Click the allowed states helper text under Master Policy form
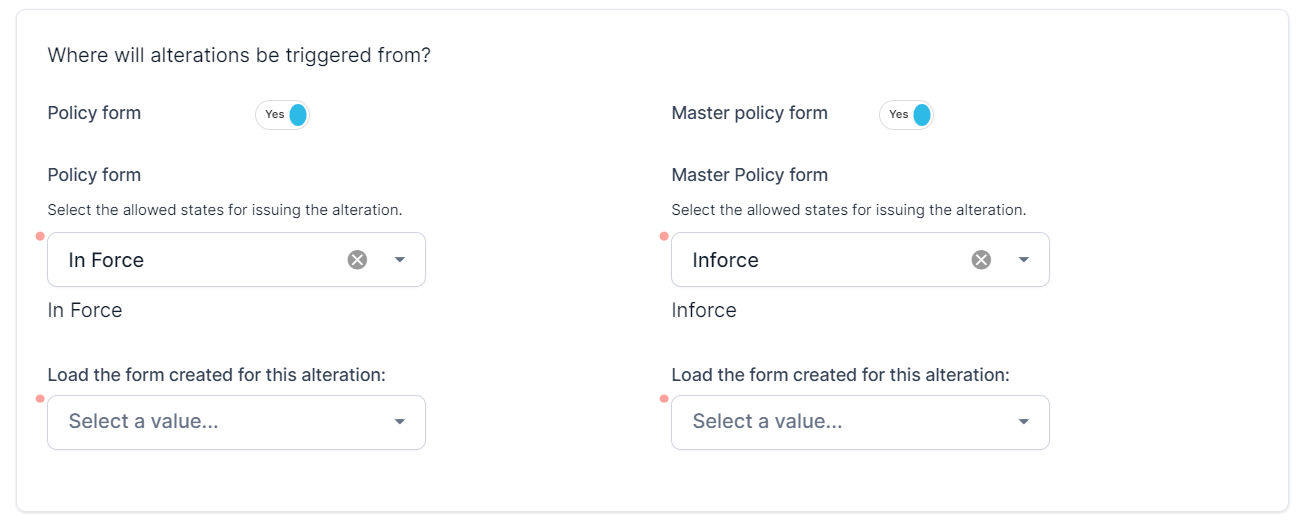This screenshot has height=522, width=1303. [x=848, y=210]
